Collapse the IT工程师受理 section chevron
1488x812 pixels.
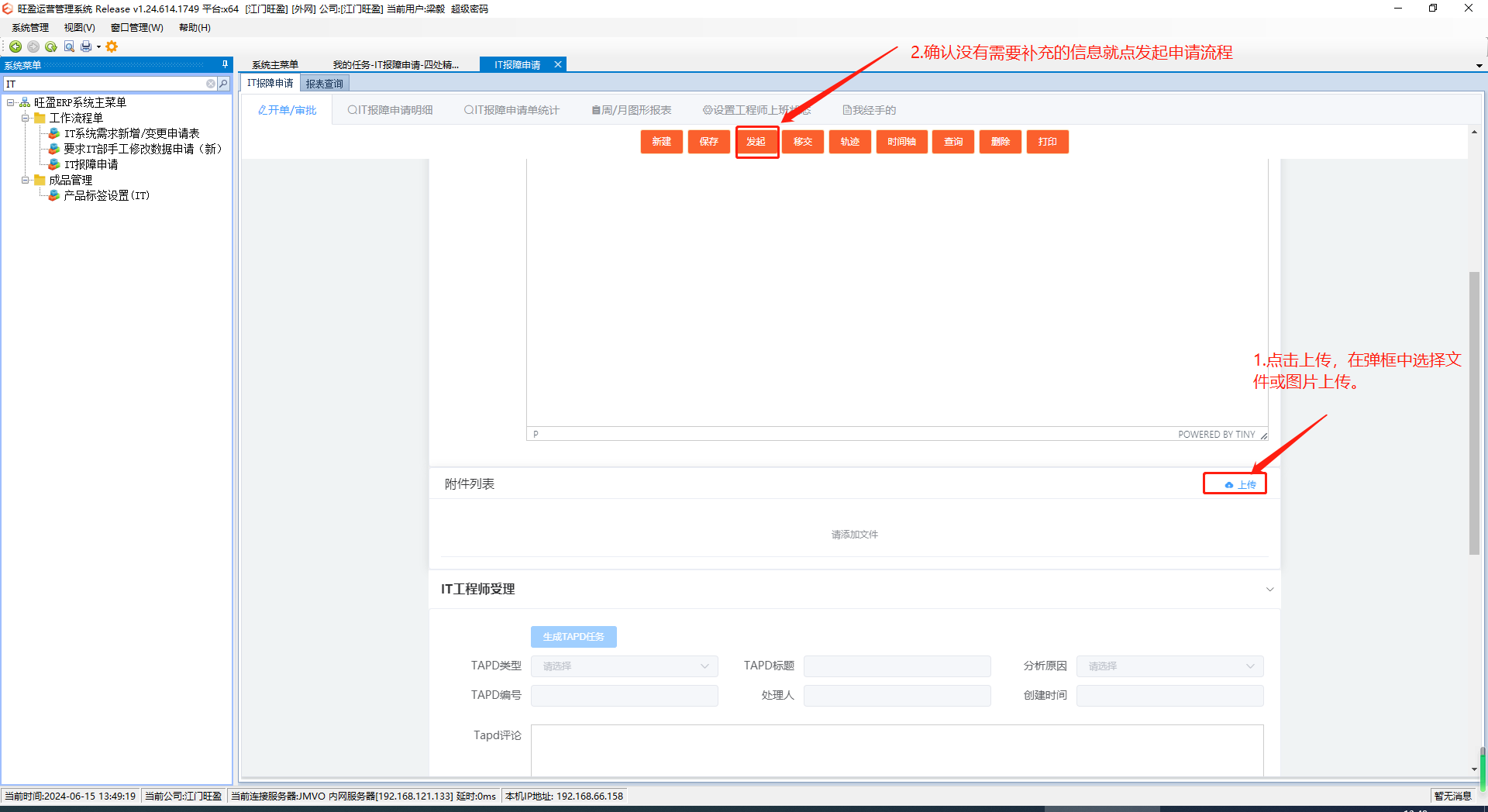click(x=1269, y=590)
